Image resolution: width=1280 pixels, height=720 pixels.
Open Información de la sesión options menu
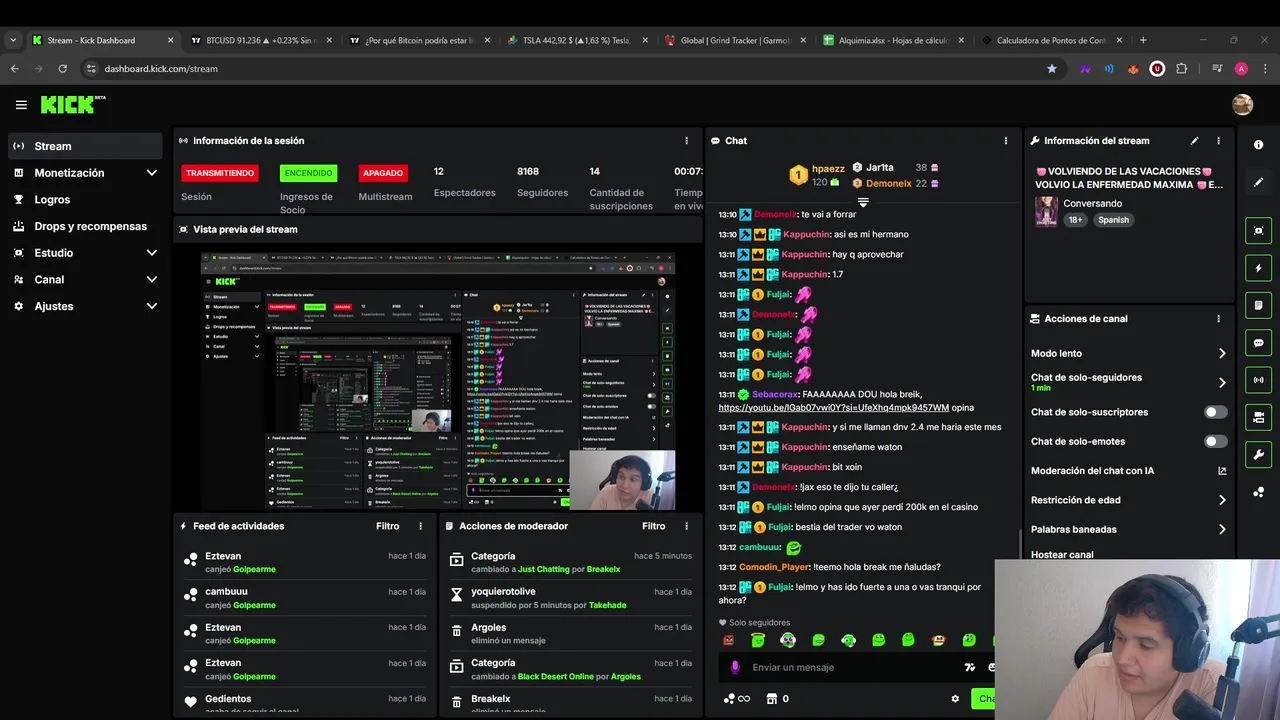(686, 141)
